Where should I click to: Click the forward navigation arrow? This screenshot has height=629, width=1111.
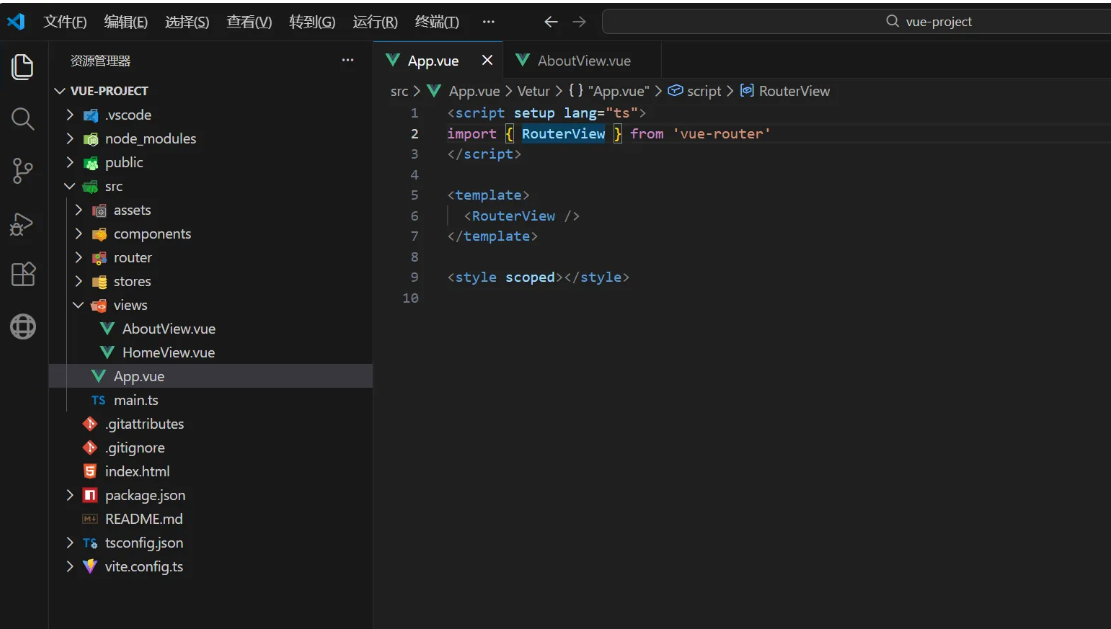coord(579,22)
